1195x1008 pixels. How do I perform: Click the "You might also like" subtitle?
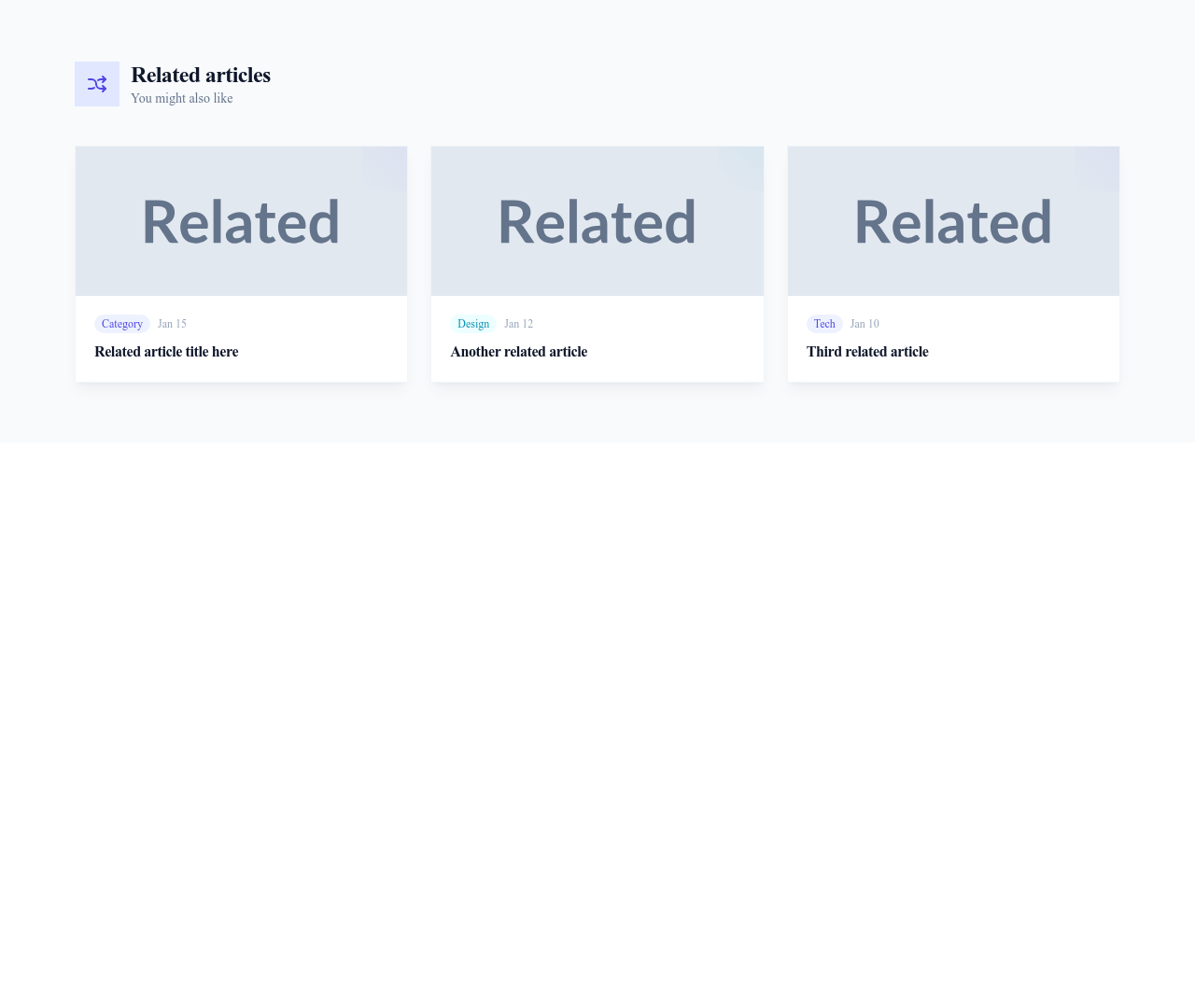tap(182, 98)
